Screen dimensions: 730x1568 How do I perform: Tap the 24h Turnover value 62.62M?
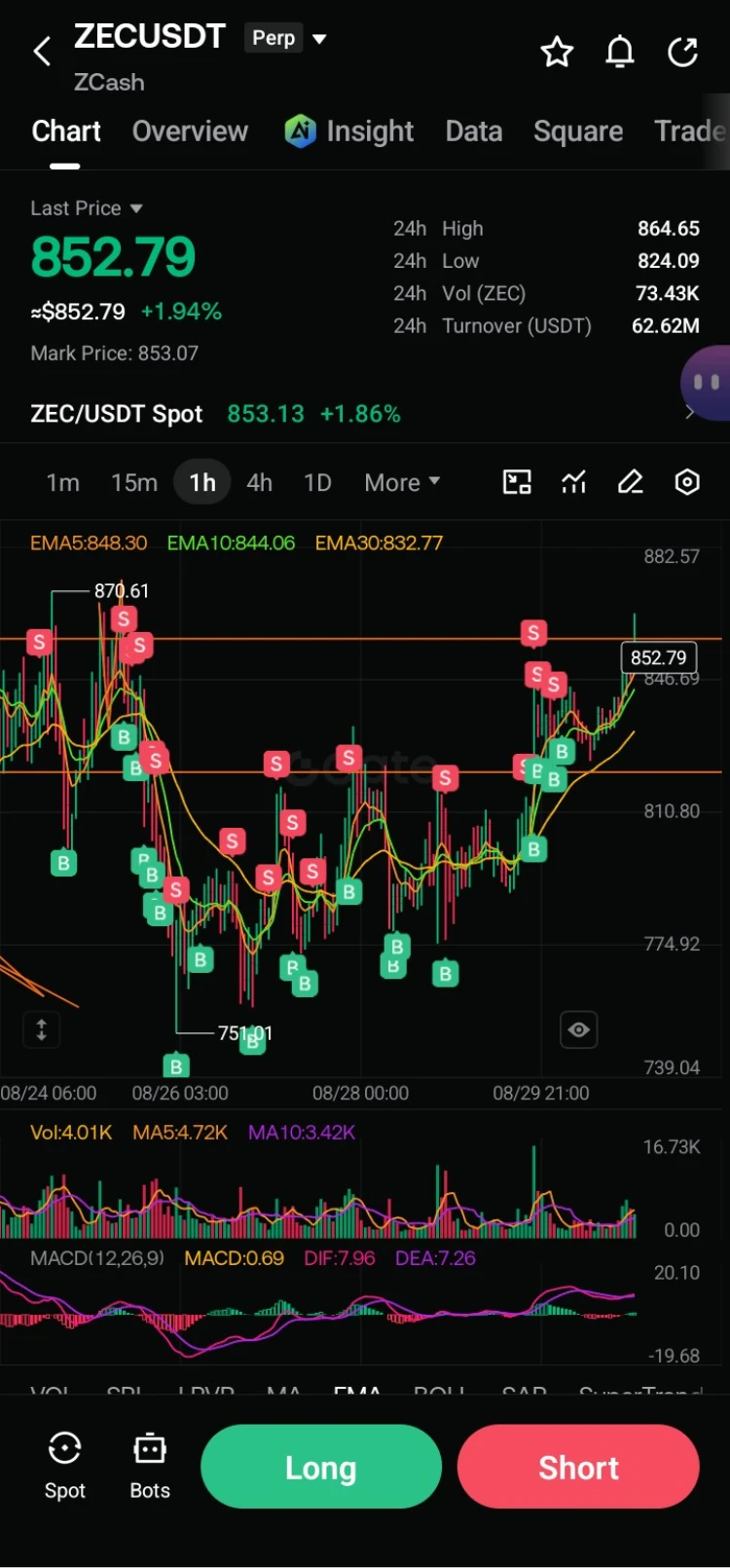pyautogui.click(x=666, y=325)
